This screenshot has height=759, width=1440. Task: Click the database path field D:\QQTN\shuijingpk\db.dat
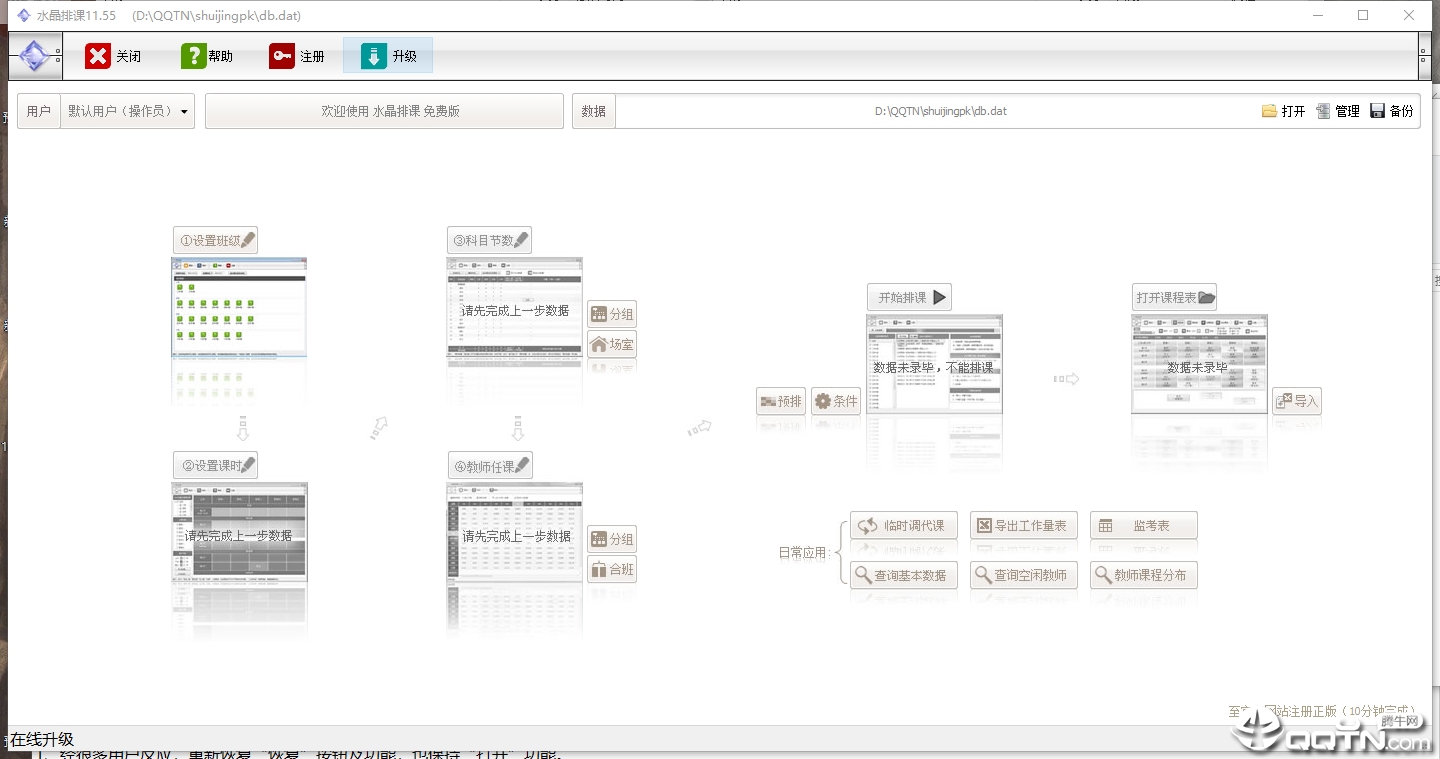pos(940,111)
